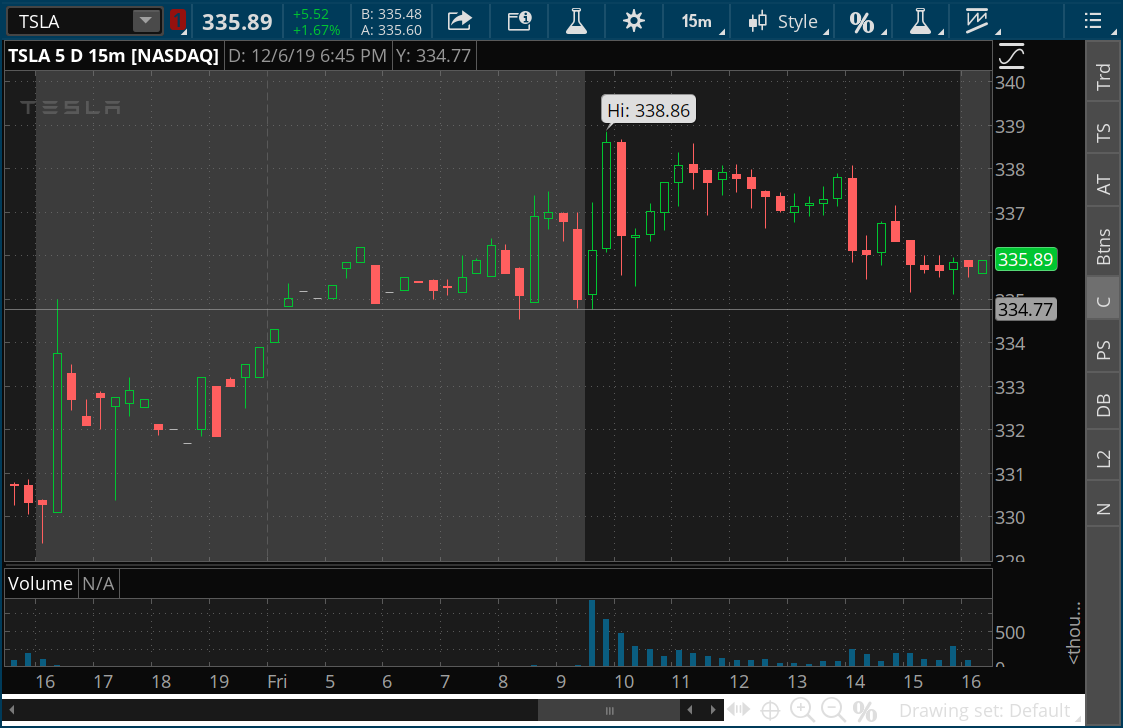Click the price axis scale curve icon
Viewport: 1123px width, 728px height.
pos(1011,56)
